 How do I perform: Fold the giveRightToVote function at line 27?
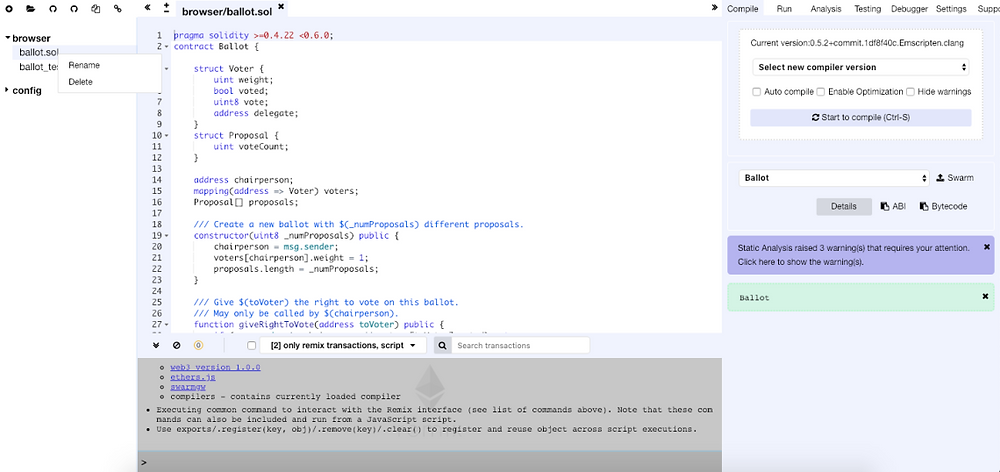click(166, 325)
